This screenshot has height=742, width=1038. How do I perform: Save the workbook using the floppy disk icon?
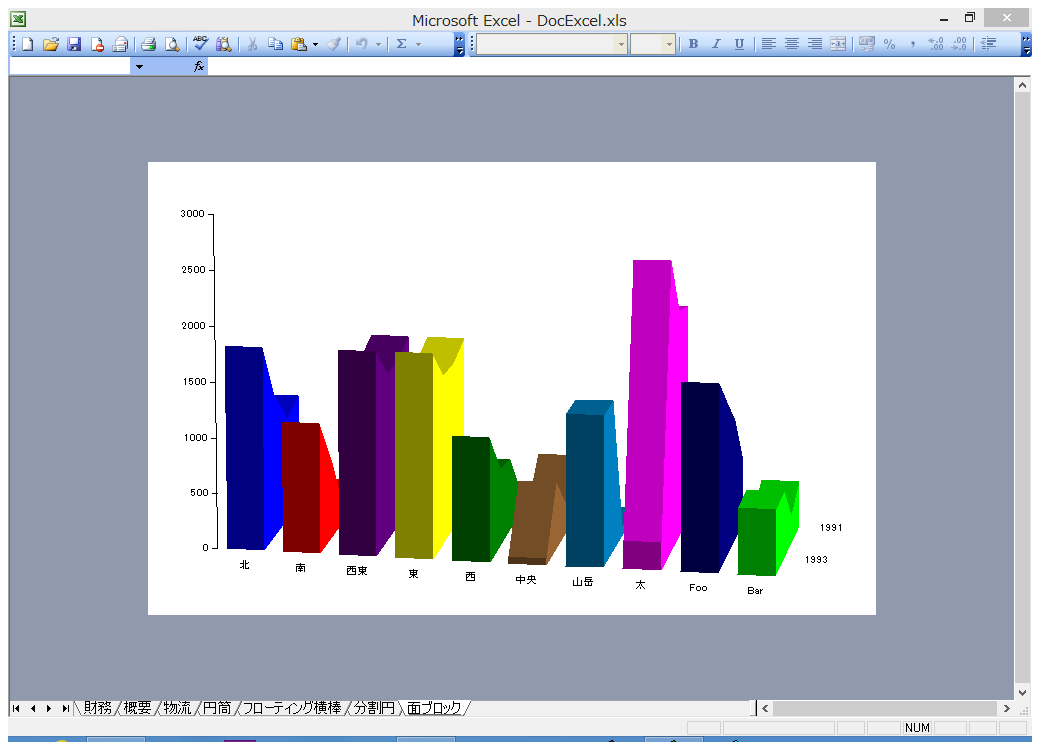(x=74, y=44)
